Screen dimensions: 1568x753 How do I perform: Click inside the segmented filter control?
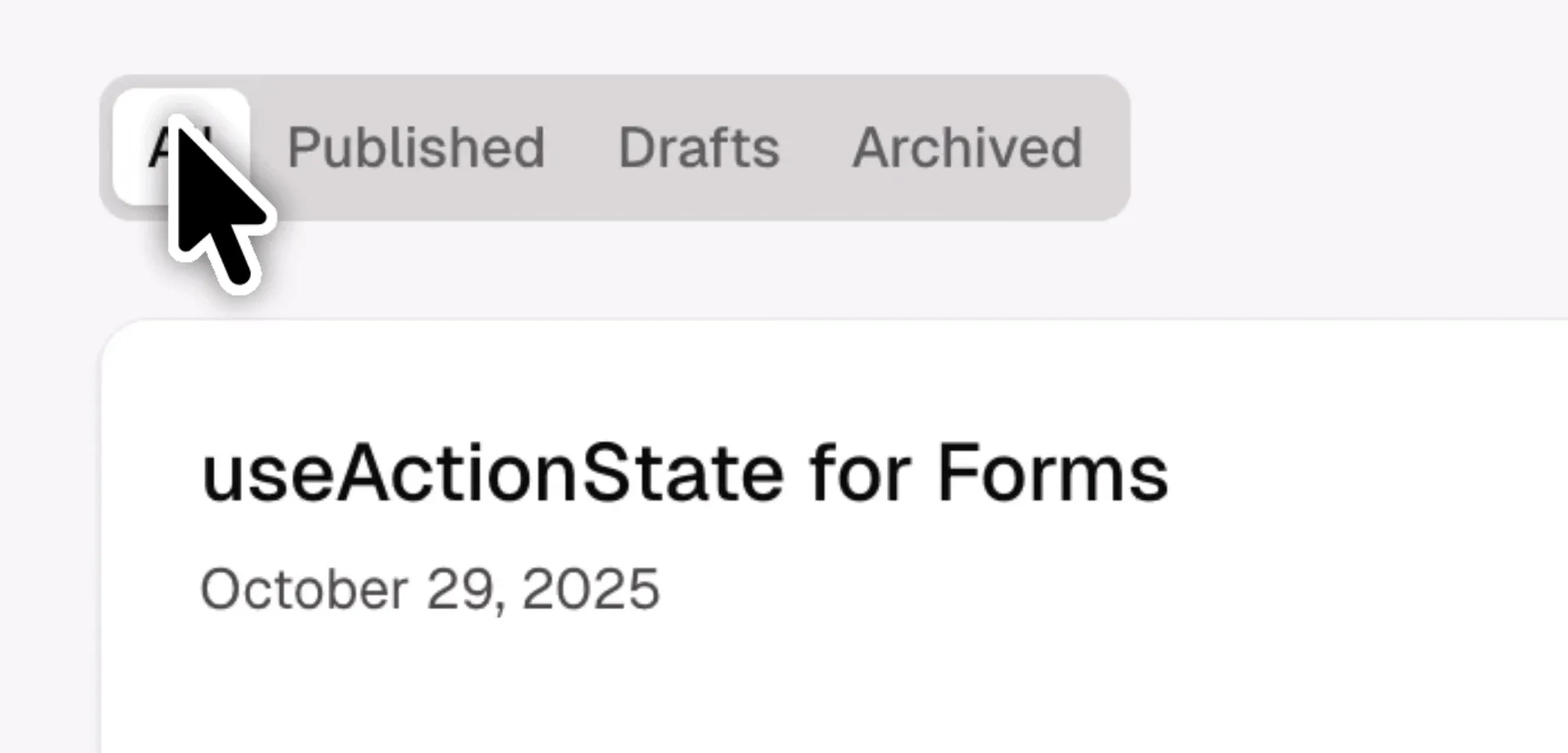pyautogui.click(x=612, y=149)
